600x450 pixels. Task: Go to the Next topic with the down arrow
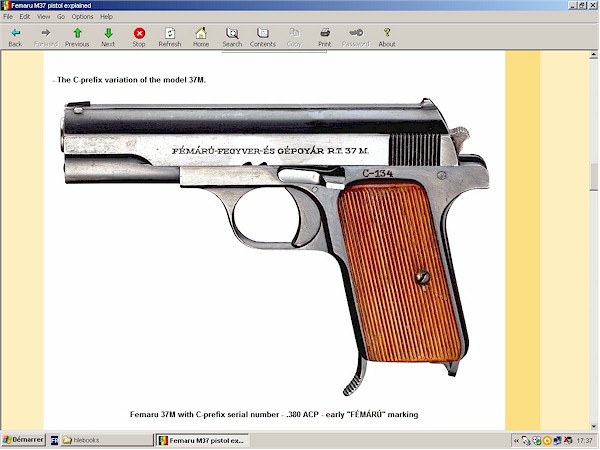pyautogui.click(x=108, y=37)
